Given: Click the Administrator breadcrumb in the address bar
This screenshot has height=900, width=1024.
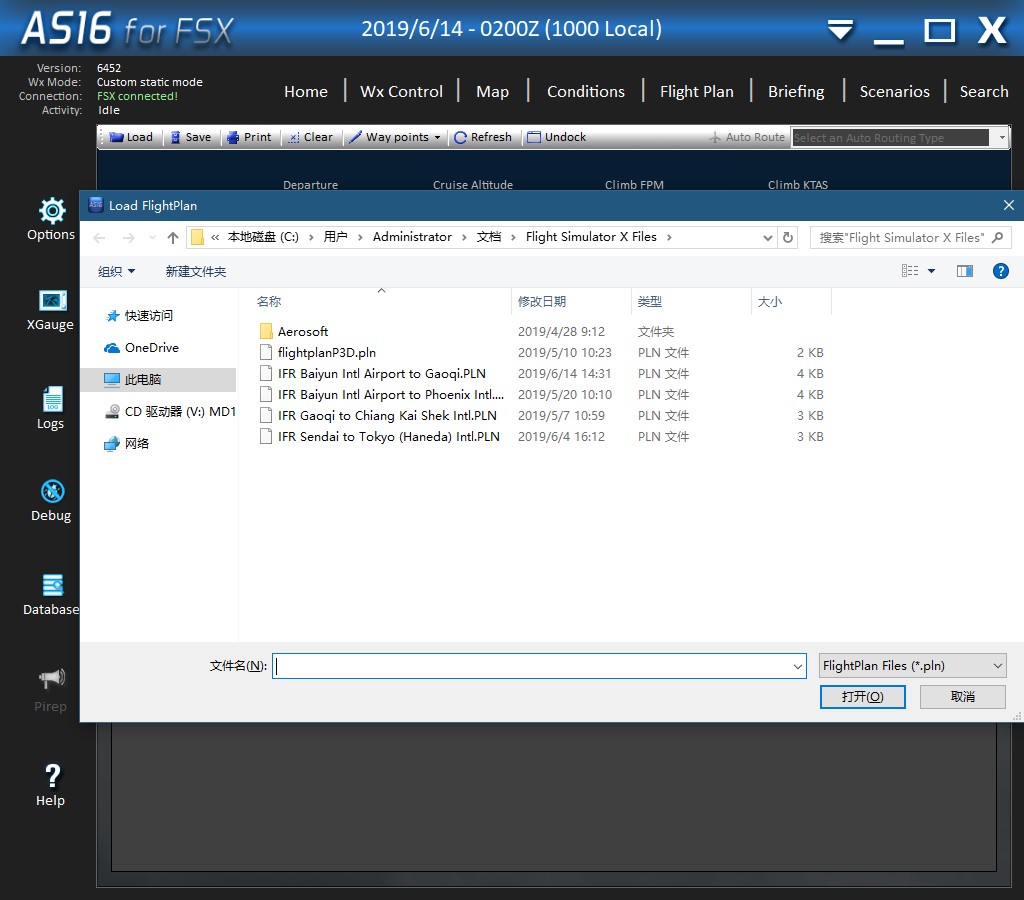Looking at the screenshot, I should click(412, 237).
